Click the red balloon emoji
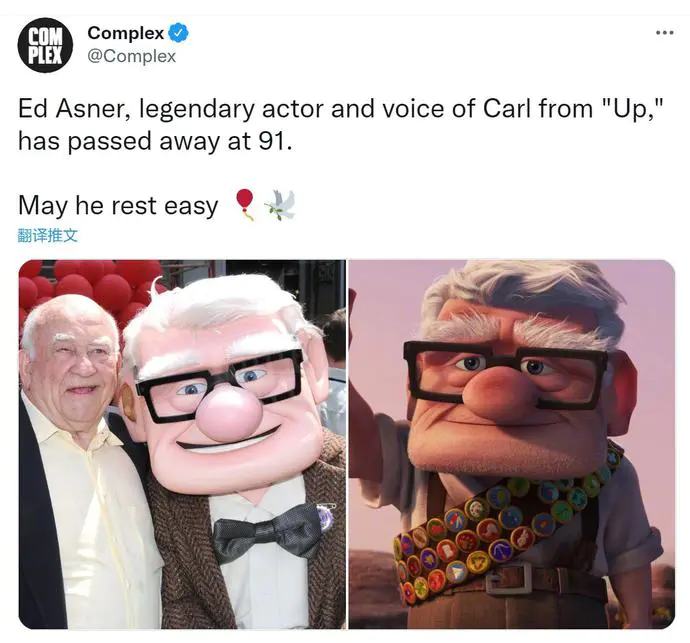The width and height of the screenshot is (690, 643). coord(245,204)
